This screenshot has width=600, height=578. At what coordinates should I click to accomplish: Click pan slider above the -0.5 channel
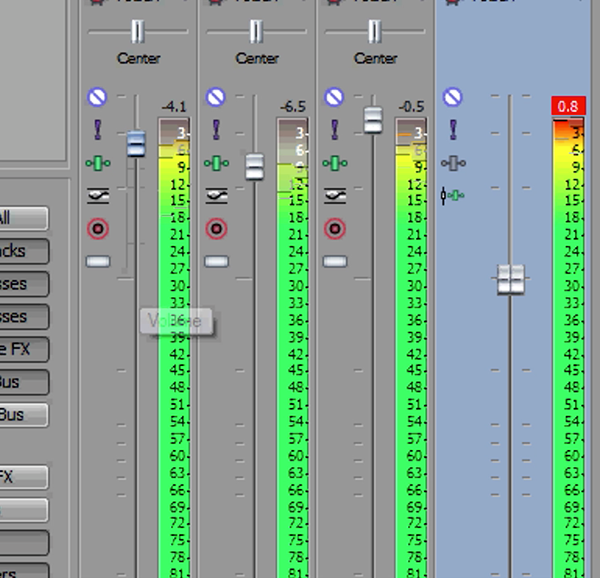point(375,31)
